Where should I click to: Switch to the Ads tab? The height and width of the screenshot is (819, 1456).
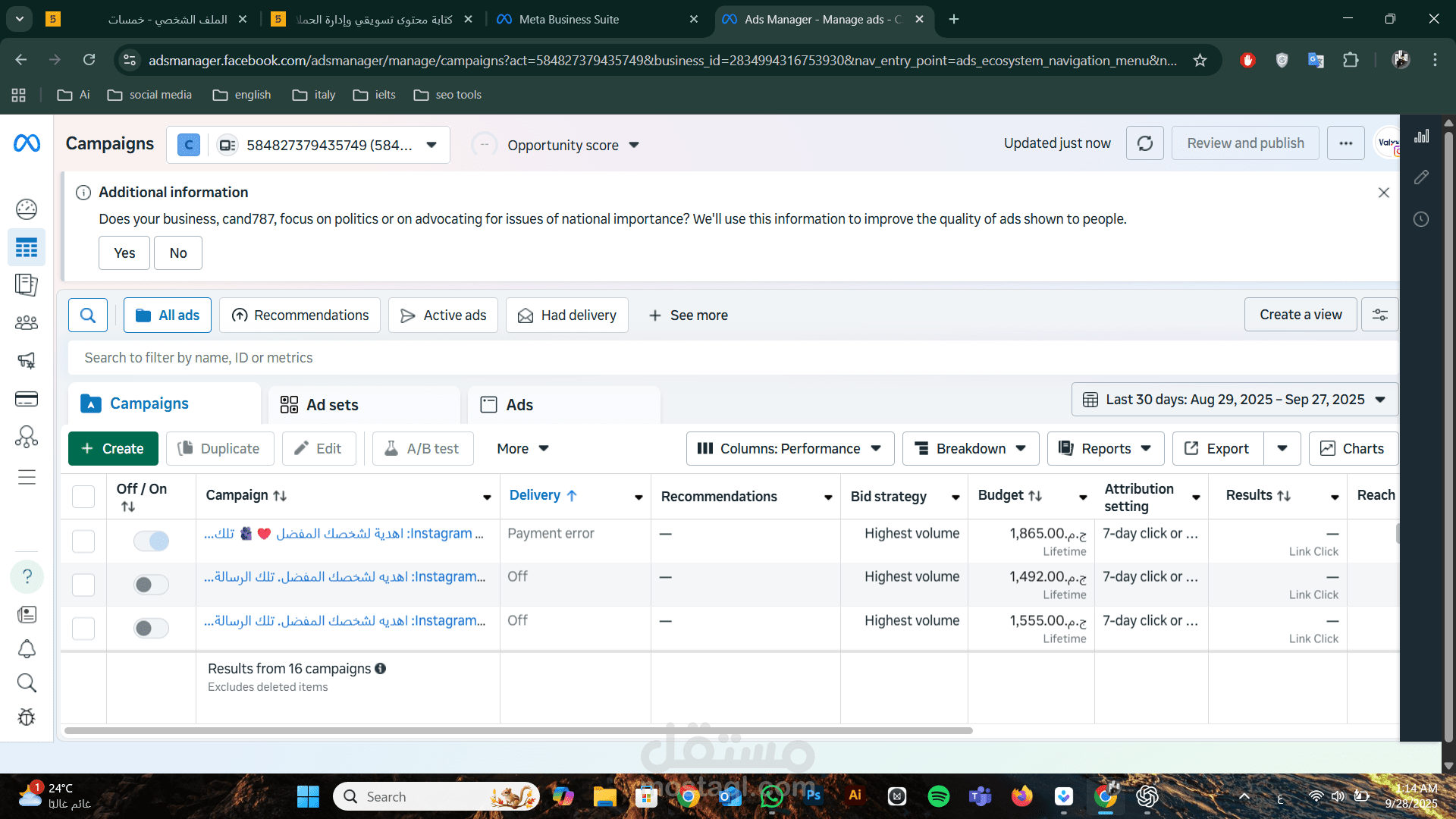click(519, 405)
